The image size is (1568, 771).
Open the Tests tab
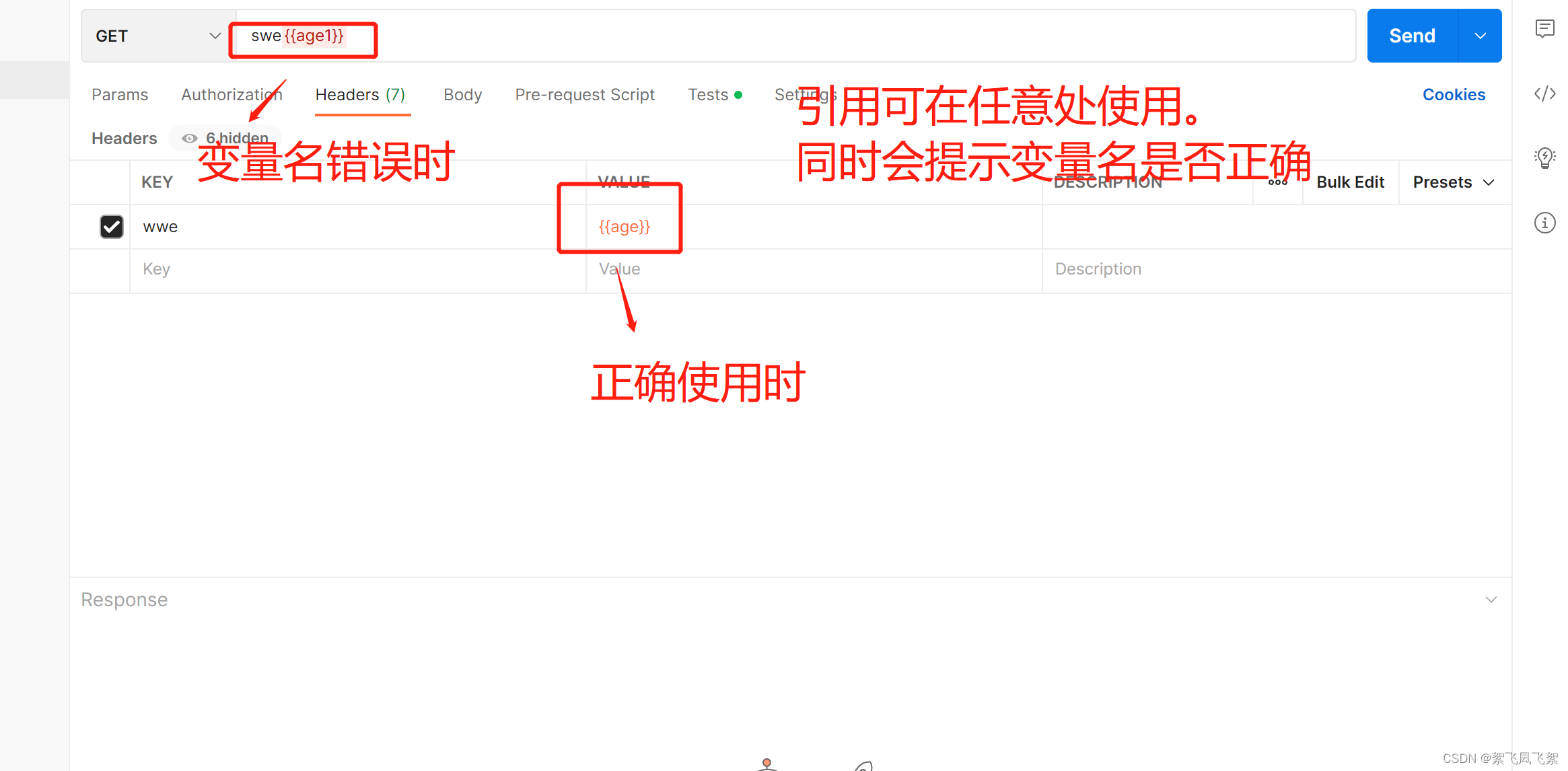click(x=708, y=95)
